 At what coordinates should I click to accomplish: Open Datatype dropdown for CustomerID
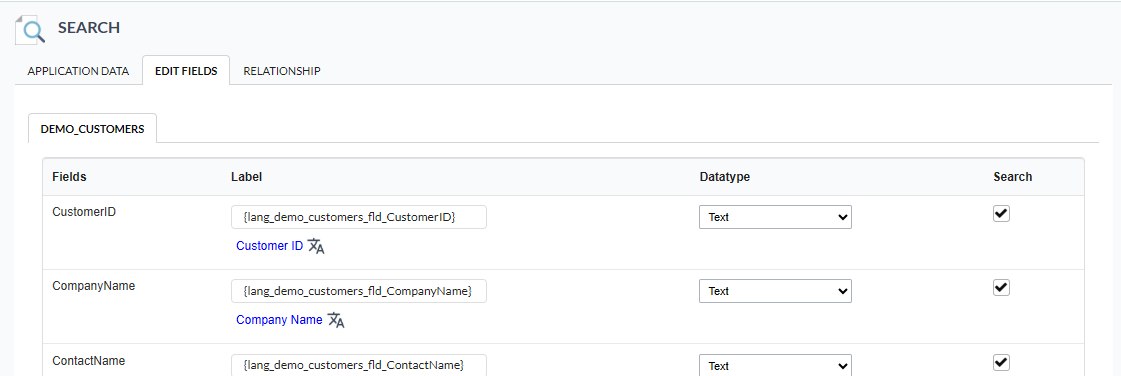(x=775, y=217)
